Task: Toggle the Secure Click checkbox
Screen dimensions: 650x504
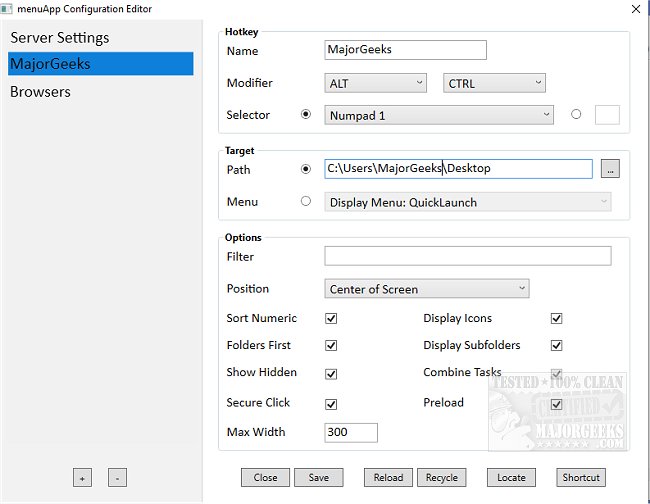Action: [331, 404]
